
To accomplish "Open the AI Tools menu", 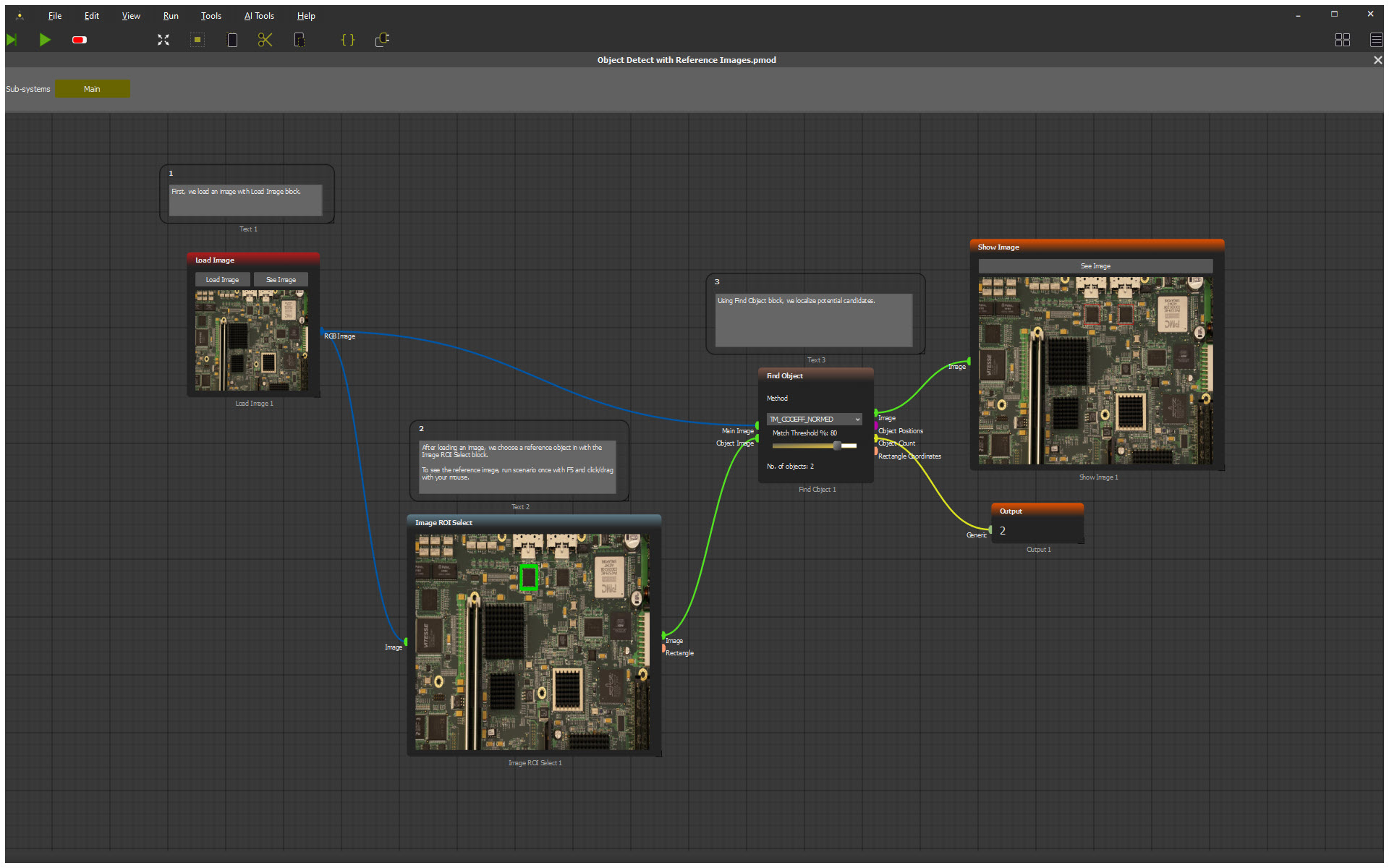I will 259,15.
